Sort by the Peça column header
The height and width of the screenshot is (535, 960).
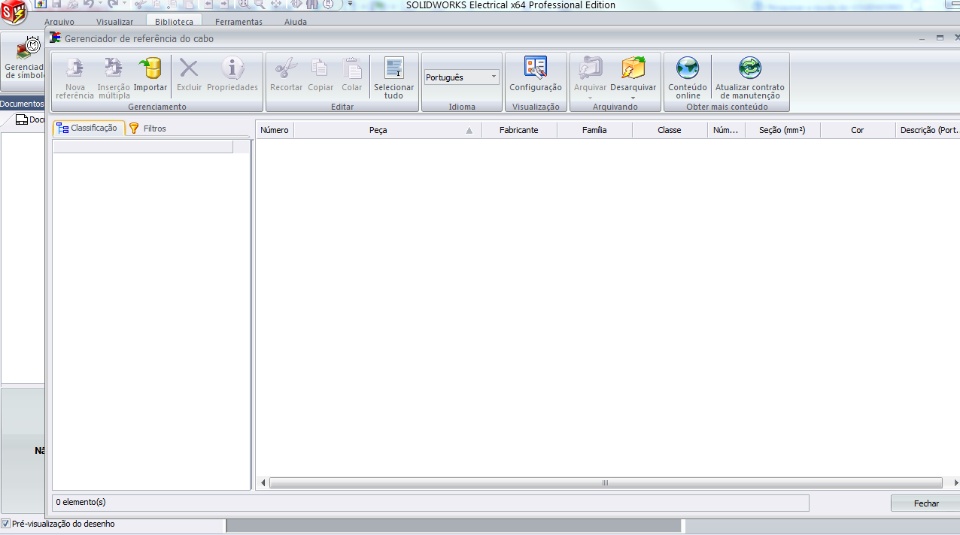(x=388, y=130)
